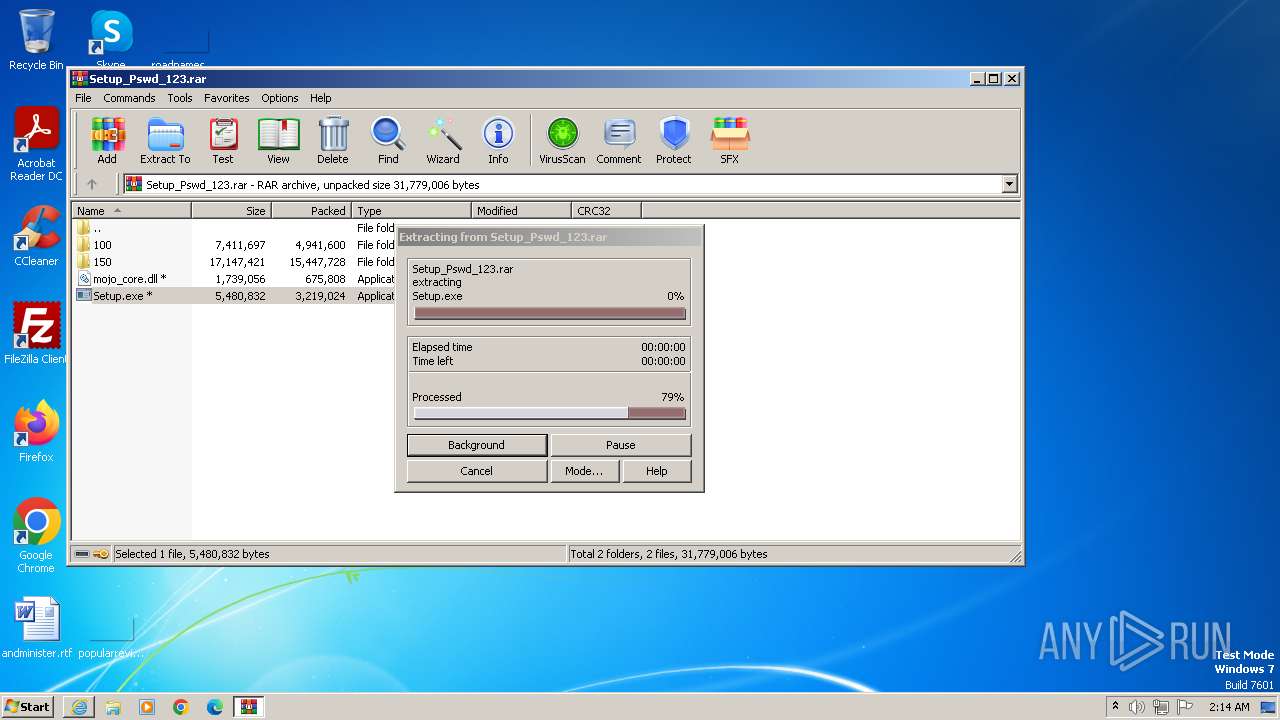Open andminister.rtf document on desktop
1280x720 pixels.
coord(37,628)
